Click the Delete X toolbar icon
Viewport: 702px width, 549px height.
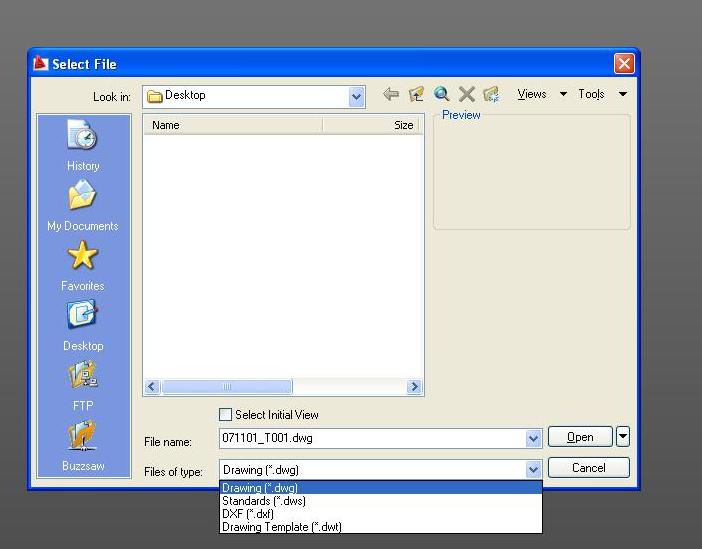[467, 94]
